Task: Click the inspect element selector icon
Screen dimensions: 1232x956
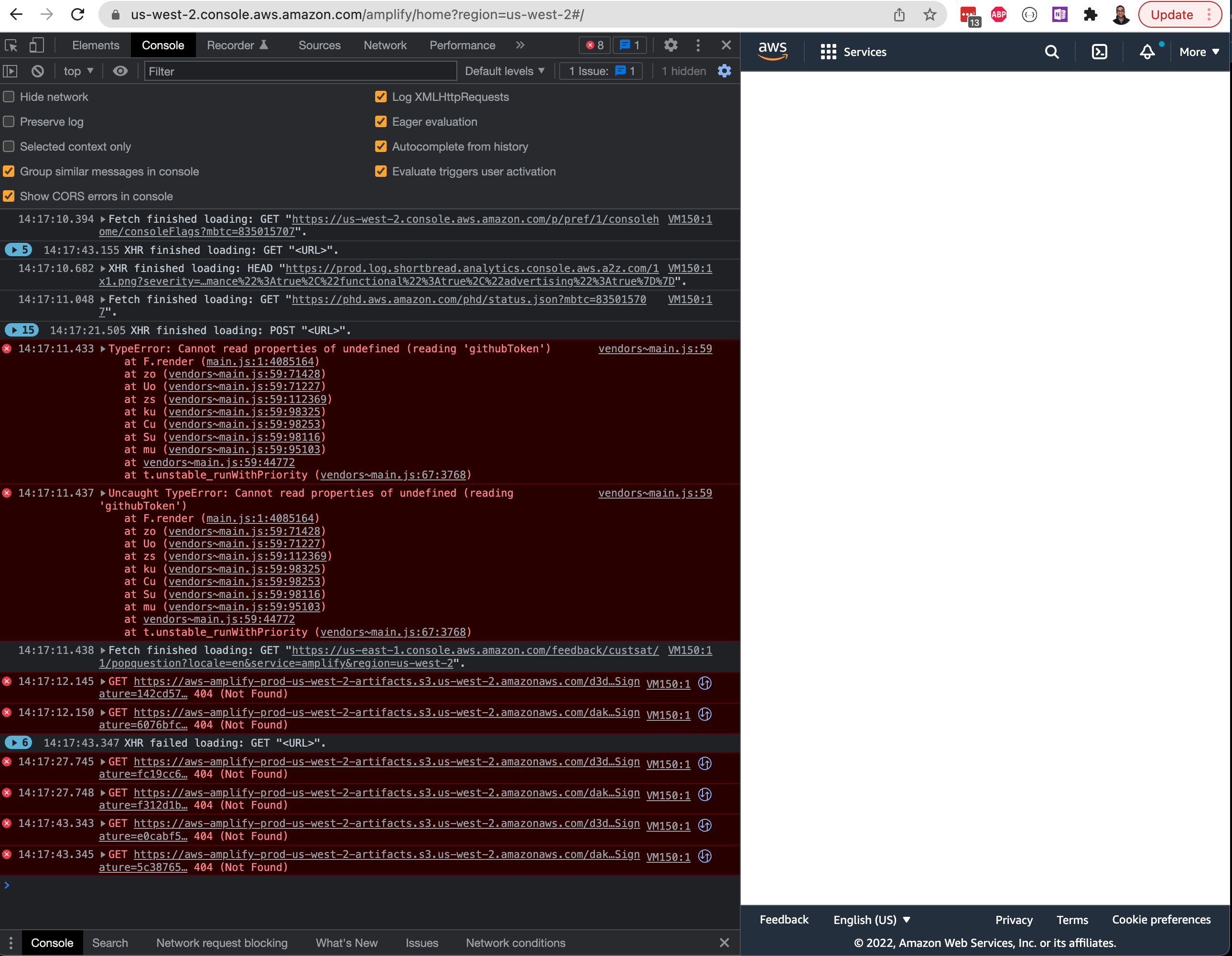Action: (x=11, y=45)
